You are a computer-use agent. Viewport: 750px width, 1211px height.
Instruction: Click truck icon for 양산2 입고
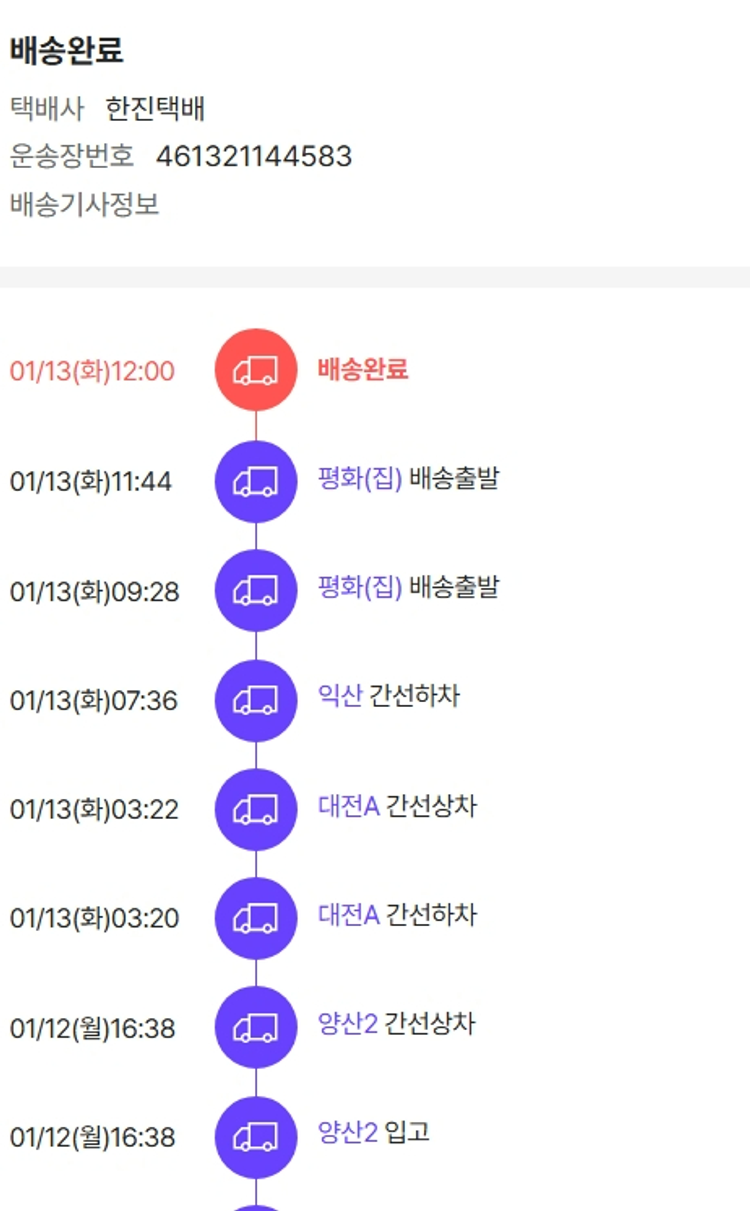pos(256,1137)
